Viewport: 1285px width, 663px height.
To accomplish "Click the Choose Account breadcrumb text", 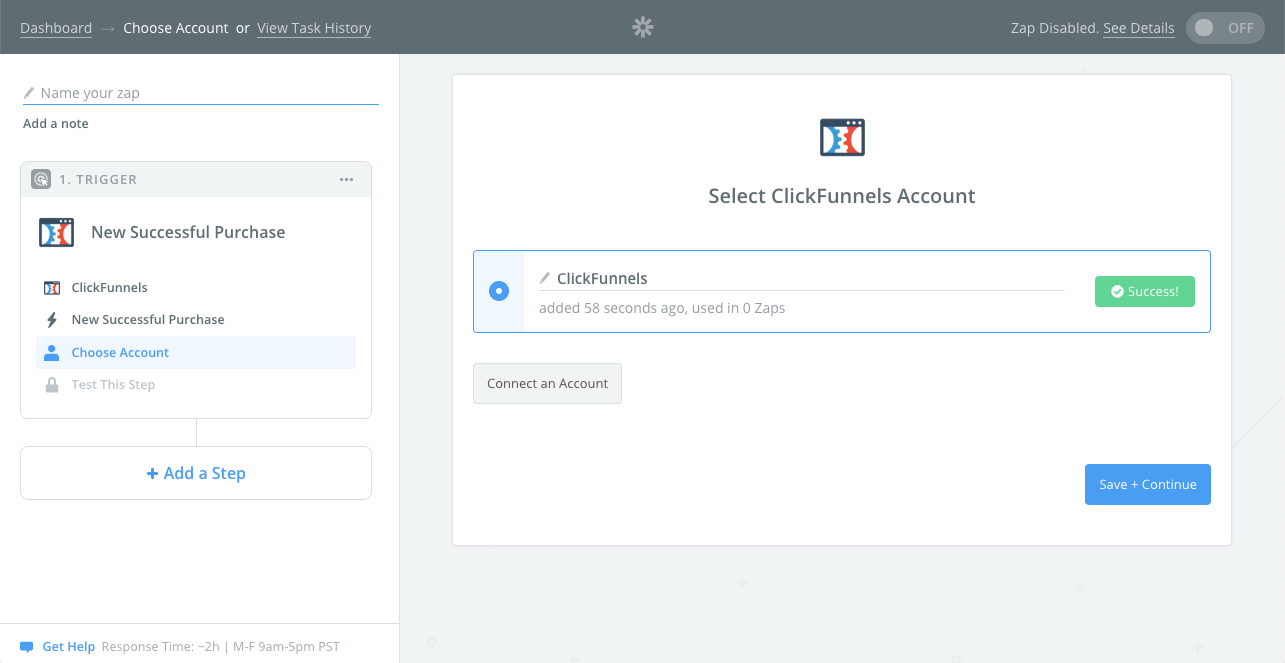I will tap(176, 28).
